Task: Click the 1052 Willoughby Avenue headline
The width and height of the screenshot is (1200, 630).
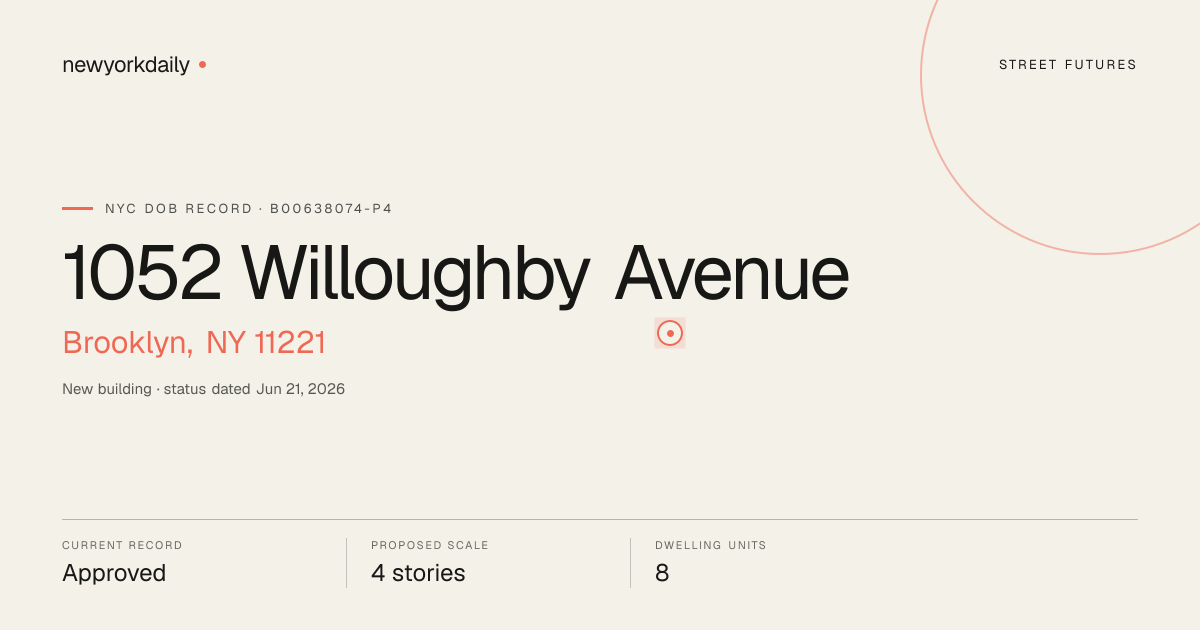Action: (456, 274)
